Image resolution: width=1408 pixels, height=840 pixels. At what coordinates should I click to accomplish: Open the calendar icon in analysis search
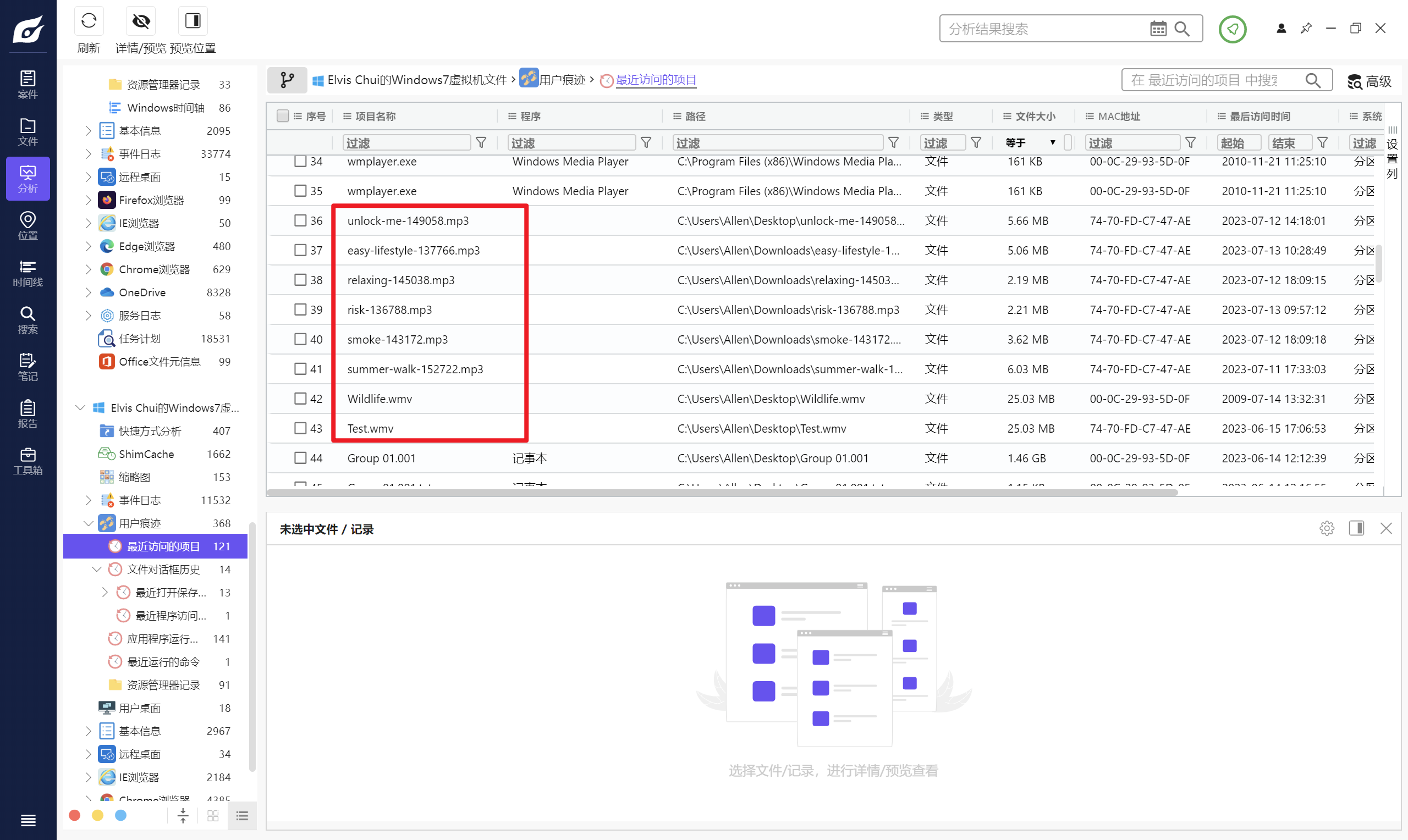click(1158, 29)
